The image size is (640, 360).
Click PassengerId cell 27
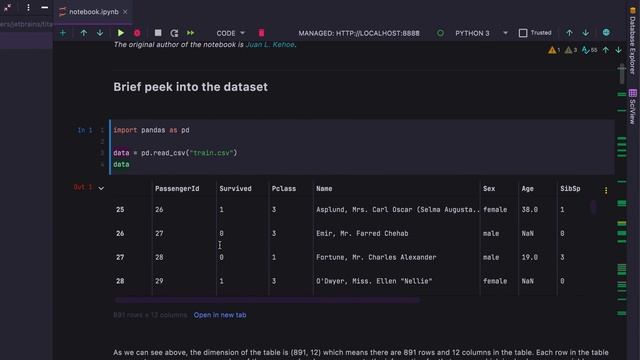coord(159,233)
